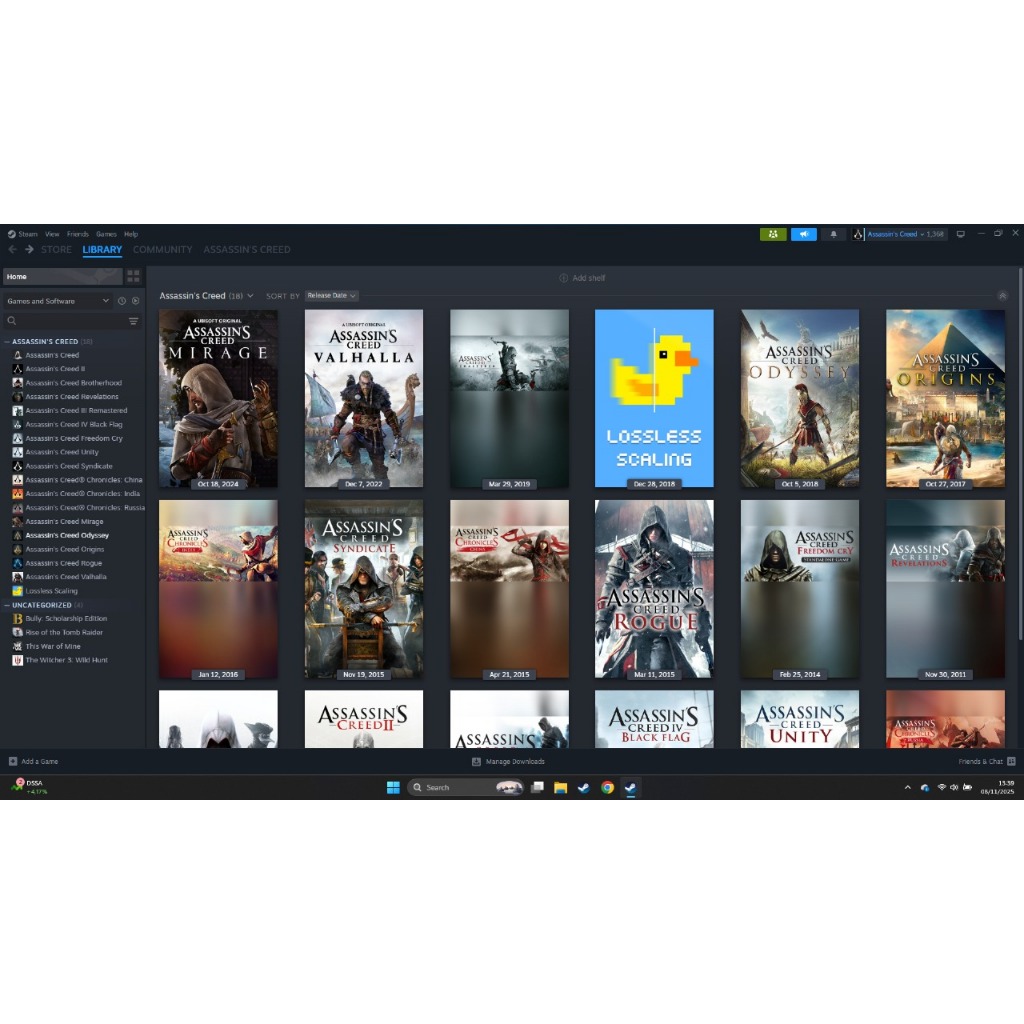The height and width of the screenshot is (1024, 1024).
Task: Open the Assassin's Creed Mirage cover
Action: (218, 398)
